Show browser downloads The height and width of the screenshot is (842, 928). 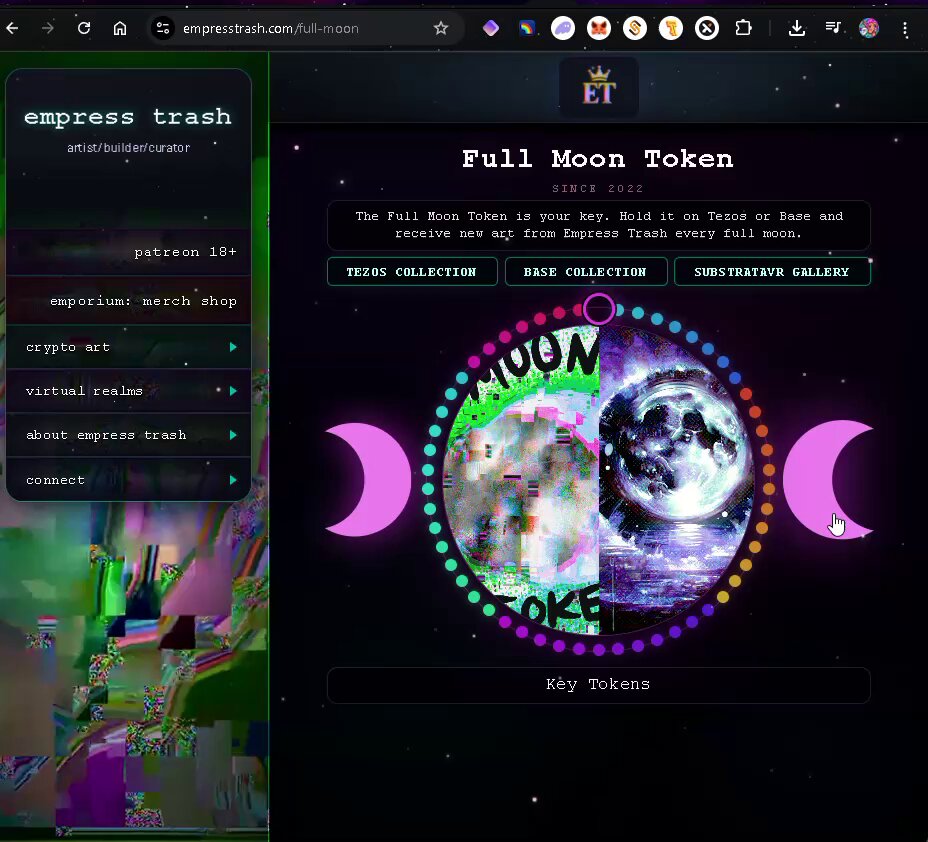[797, 28]
